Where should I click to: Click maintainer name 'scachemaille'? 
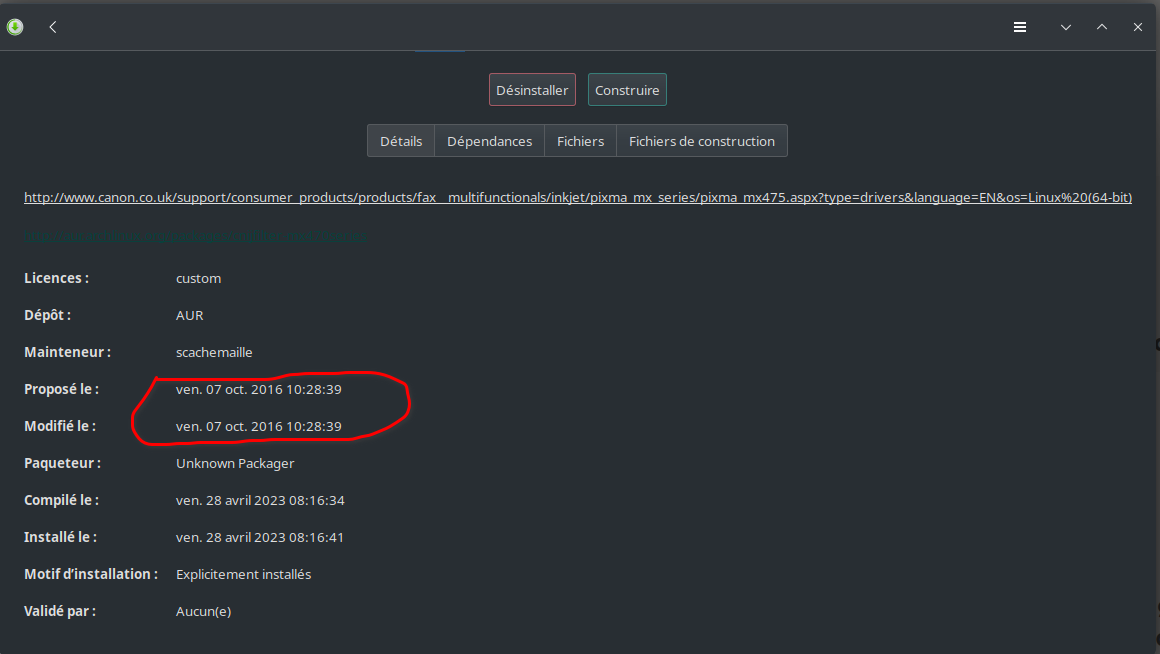tap(214, 352)
